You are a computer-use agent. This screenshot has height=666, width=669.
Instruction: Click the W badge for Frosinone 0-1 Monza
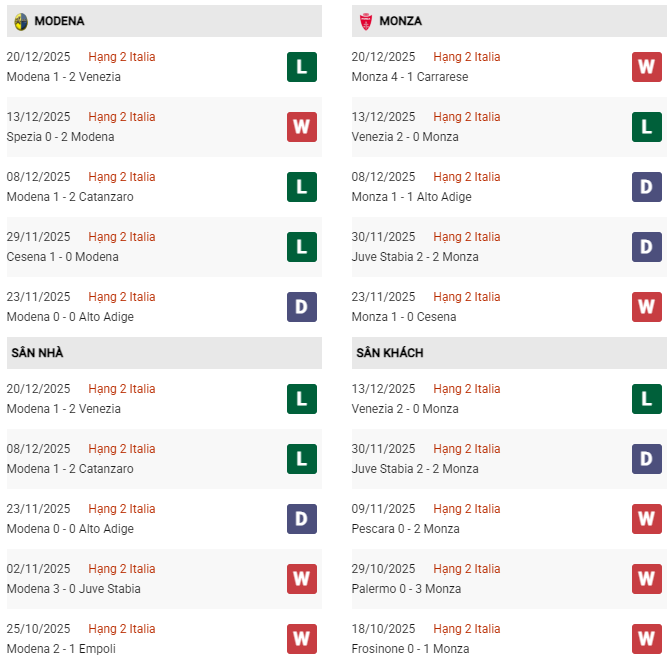click(x=646, y=639)
